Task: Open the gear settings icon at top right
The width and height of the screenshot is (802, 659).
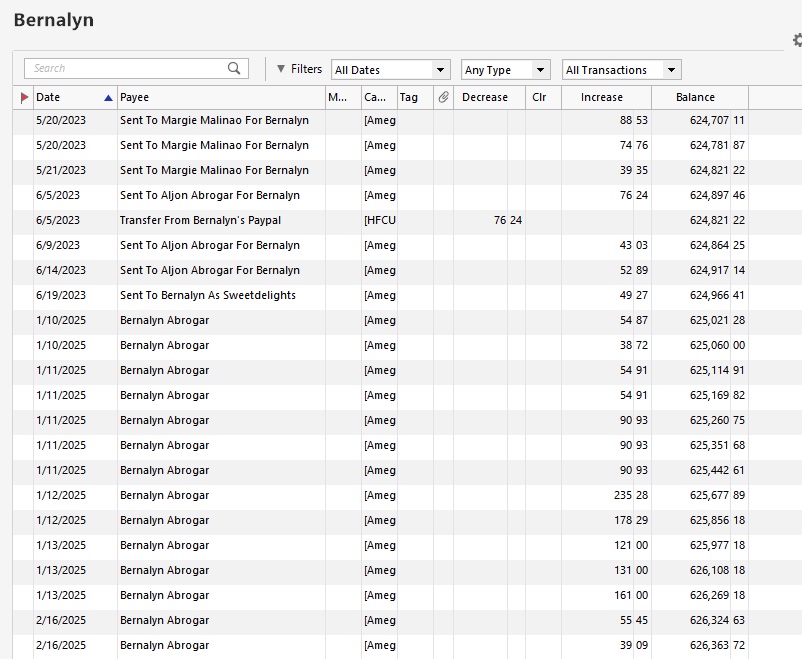Action: point(796,40)
